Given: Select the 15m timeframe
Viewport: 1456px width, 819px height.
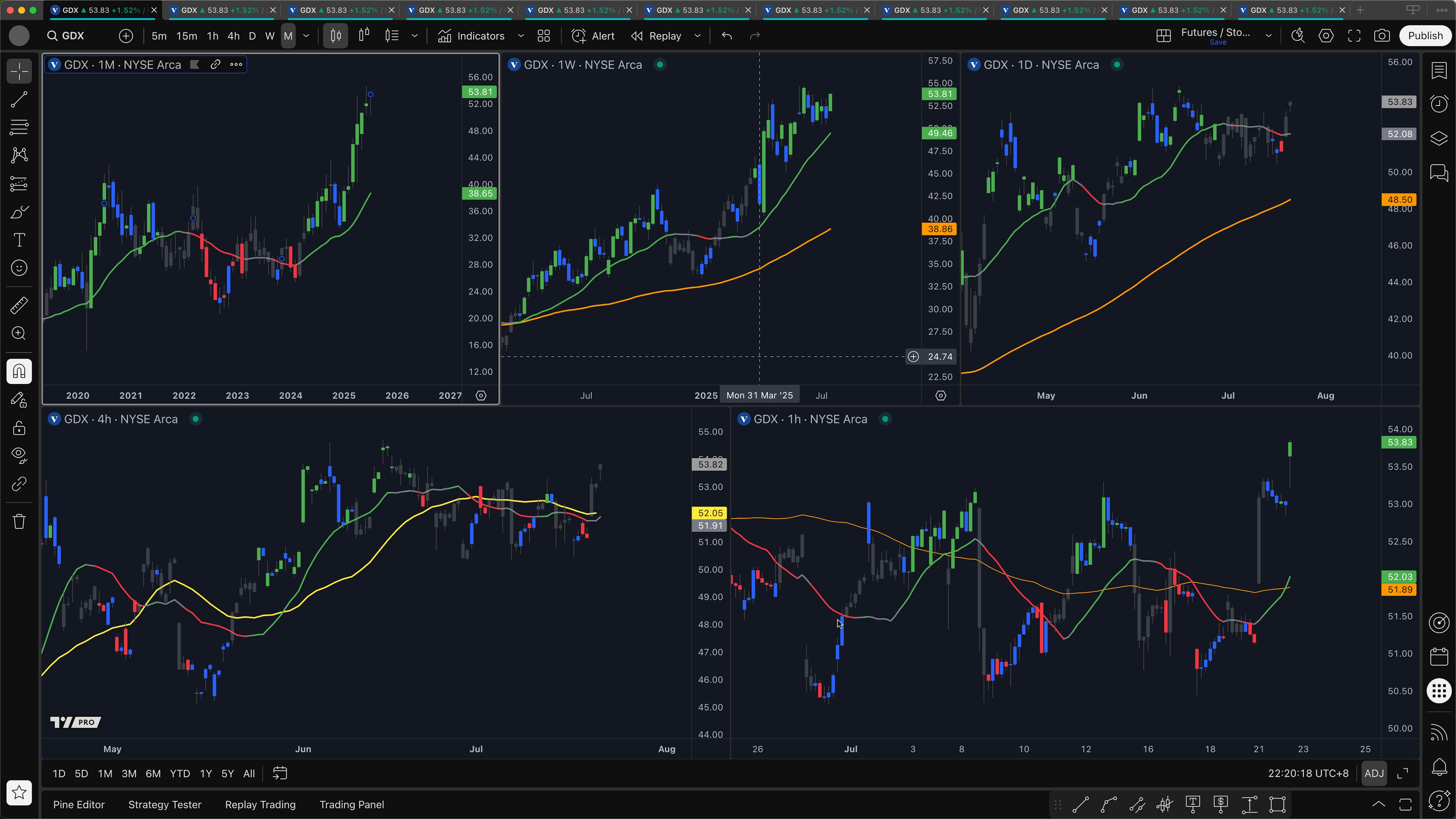Looking at the screenshot, I should [x=187, y=36].
